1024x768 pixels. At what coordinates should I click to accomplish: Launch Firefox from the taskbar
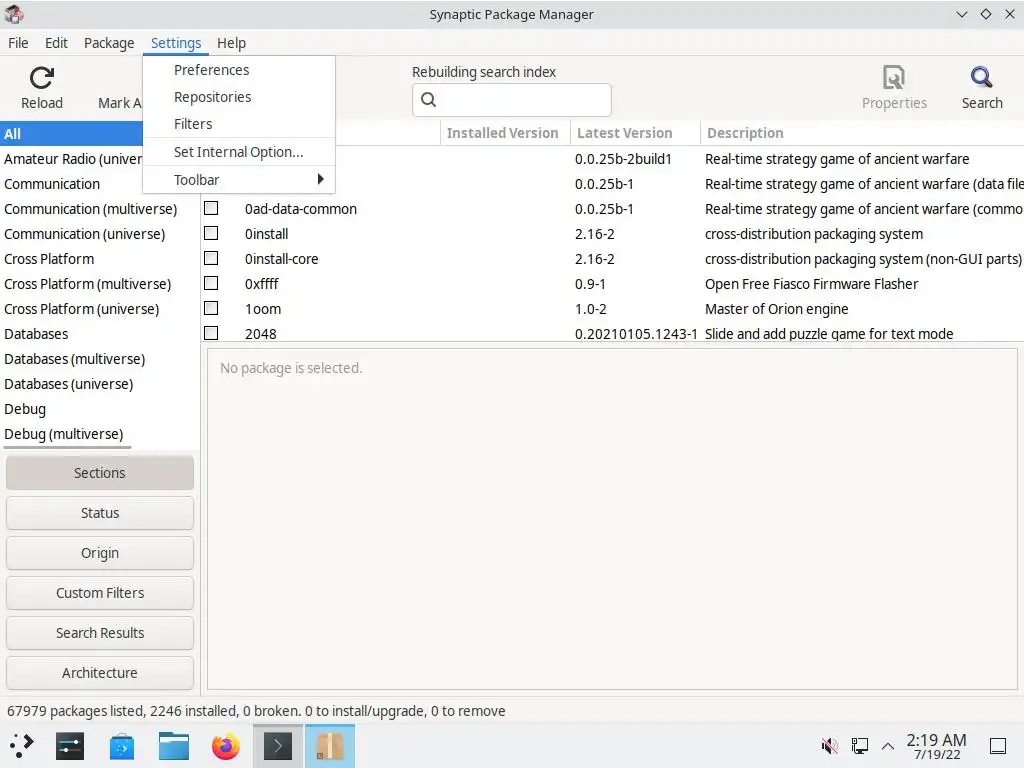[x=226, y=746]
